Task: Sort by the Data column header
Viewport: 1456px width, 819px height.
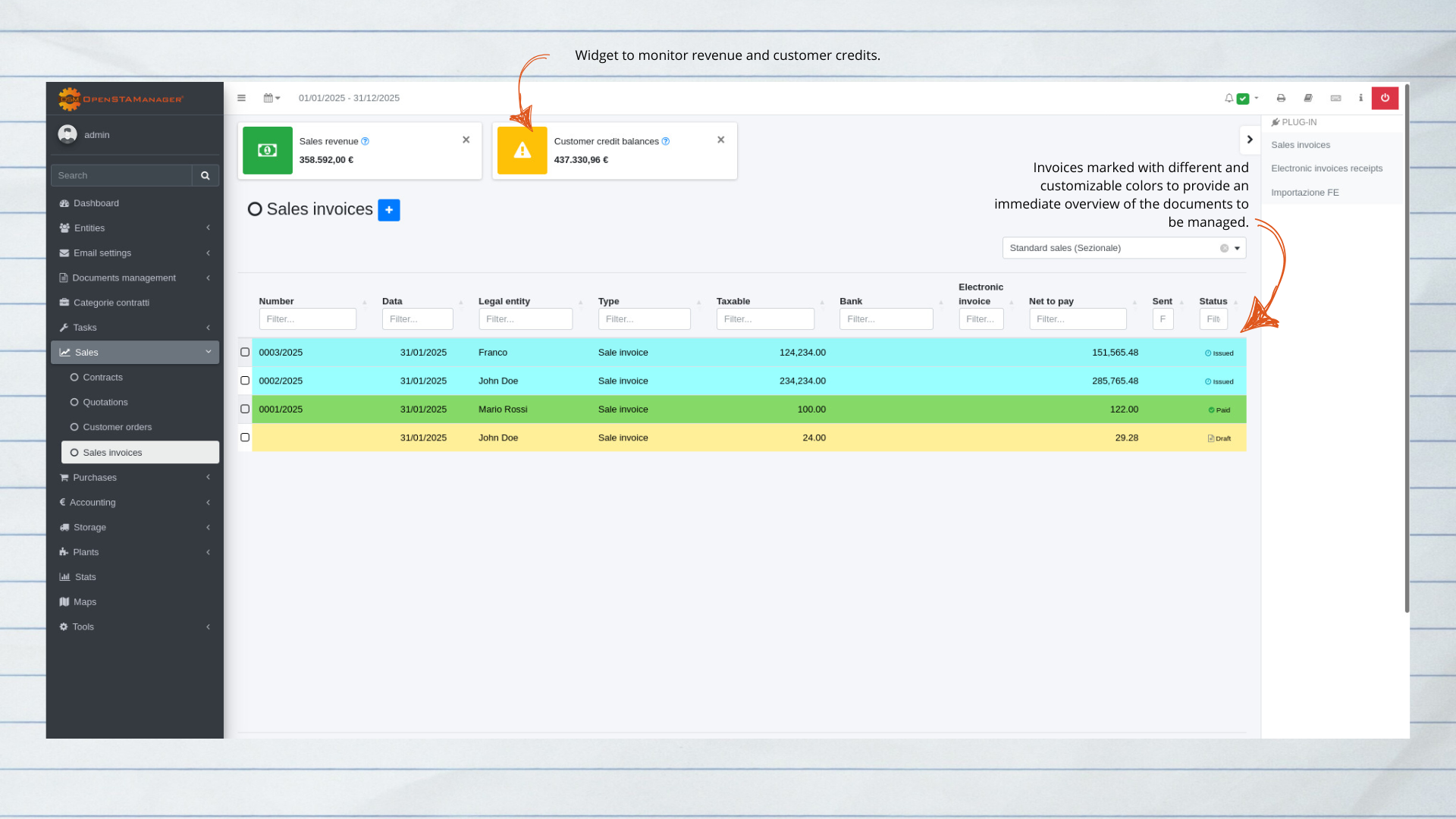Action: click(x=392, y=302)
